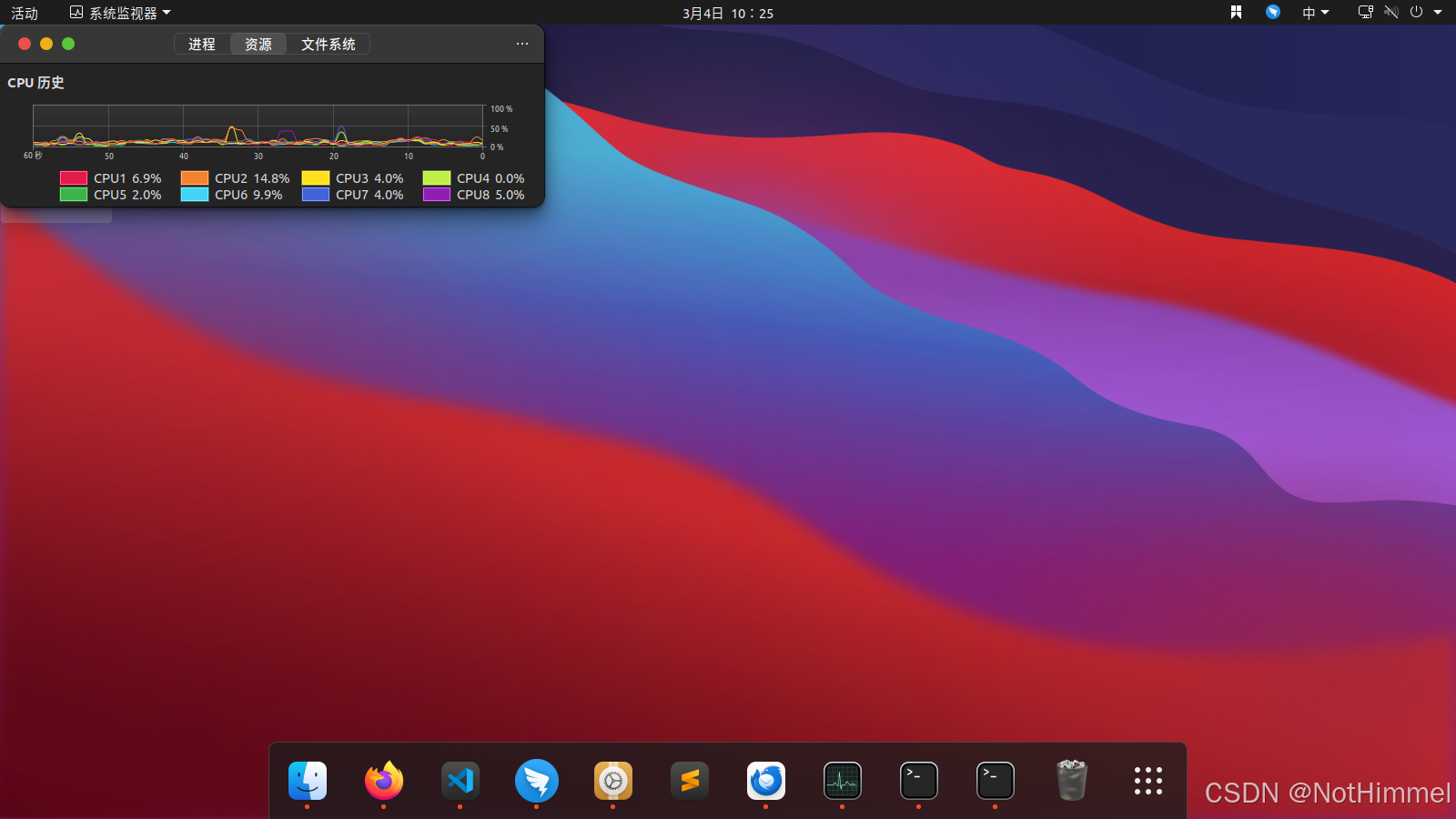
Task: Open the system status menu near the power icon
Action: pos(1417,13)
